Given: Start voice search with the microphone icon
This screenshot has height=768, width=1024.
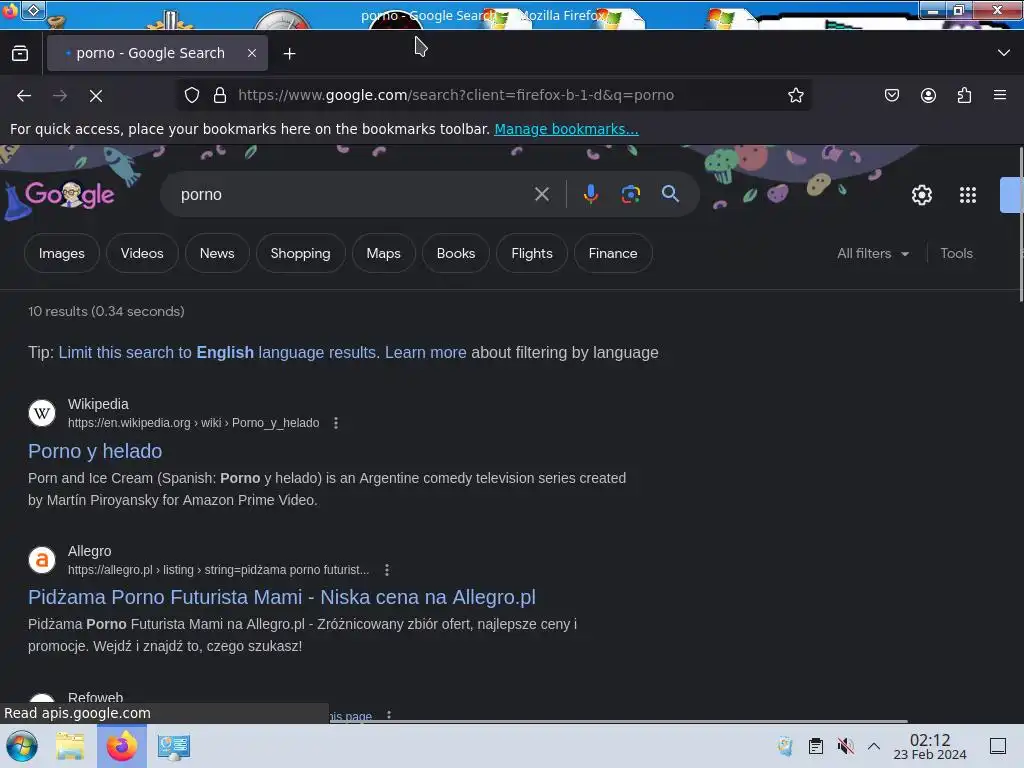Looking at the screenshot, I should point(590,195).
